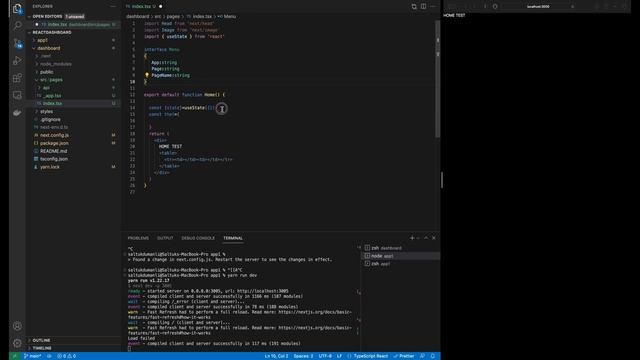Change Spaces: 2 indentation setting
640x360 pixels.
303,356
